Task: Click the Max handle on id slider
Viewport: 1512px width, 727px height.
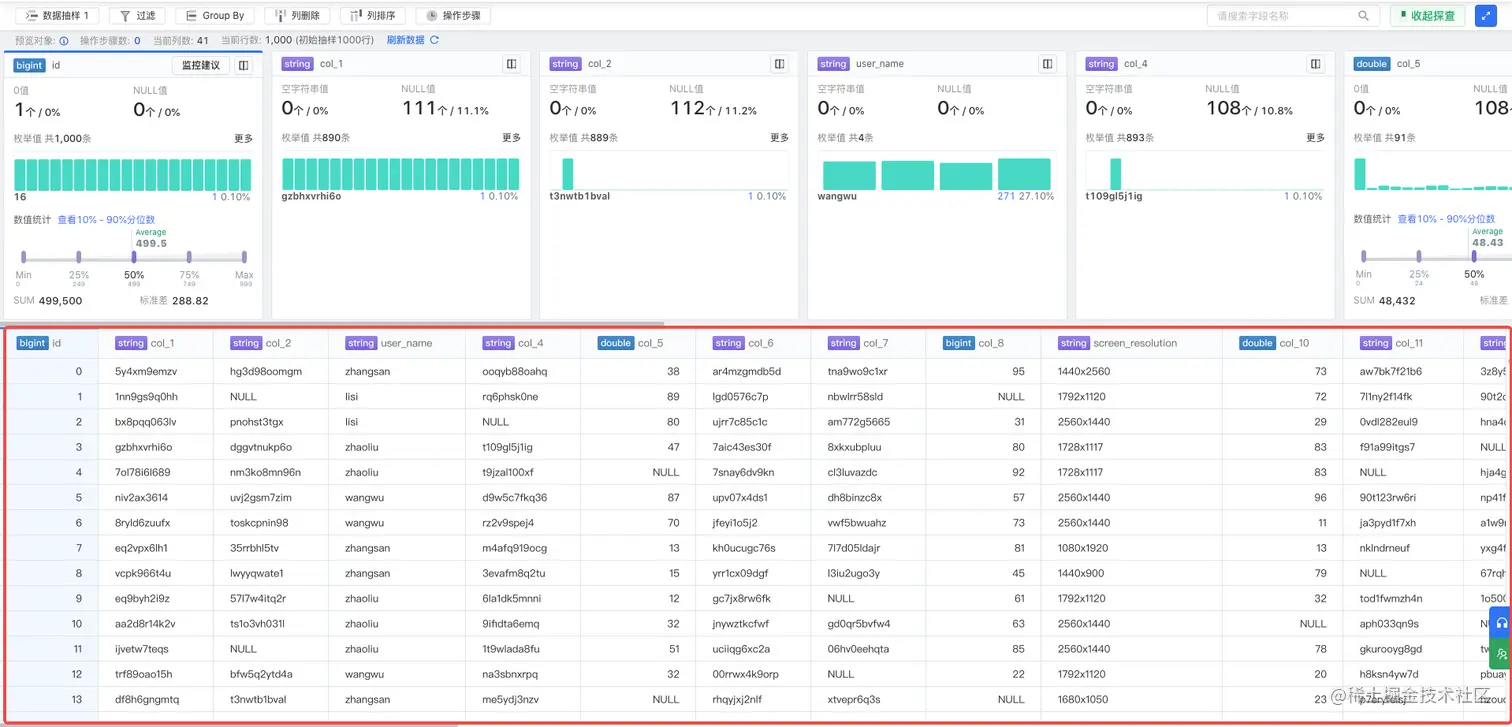Action: [x=244, y=257]
